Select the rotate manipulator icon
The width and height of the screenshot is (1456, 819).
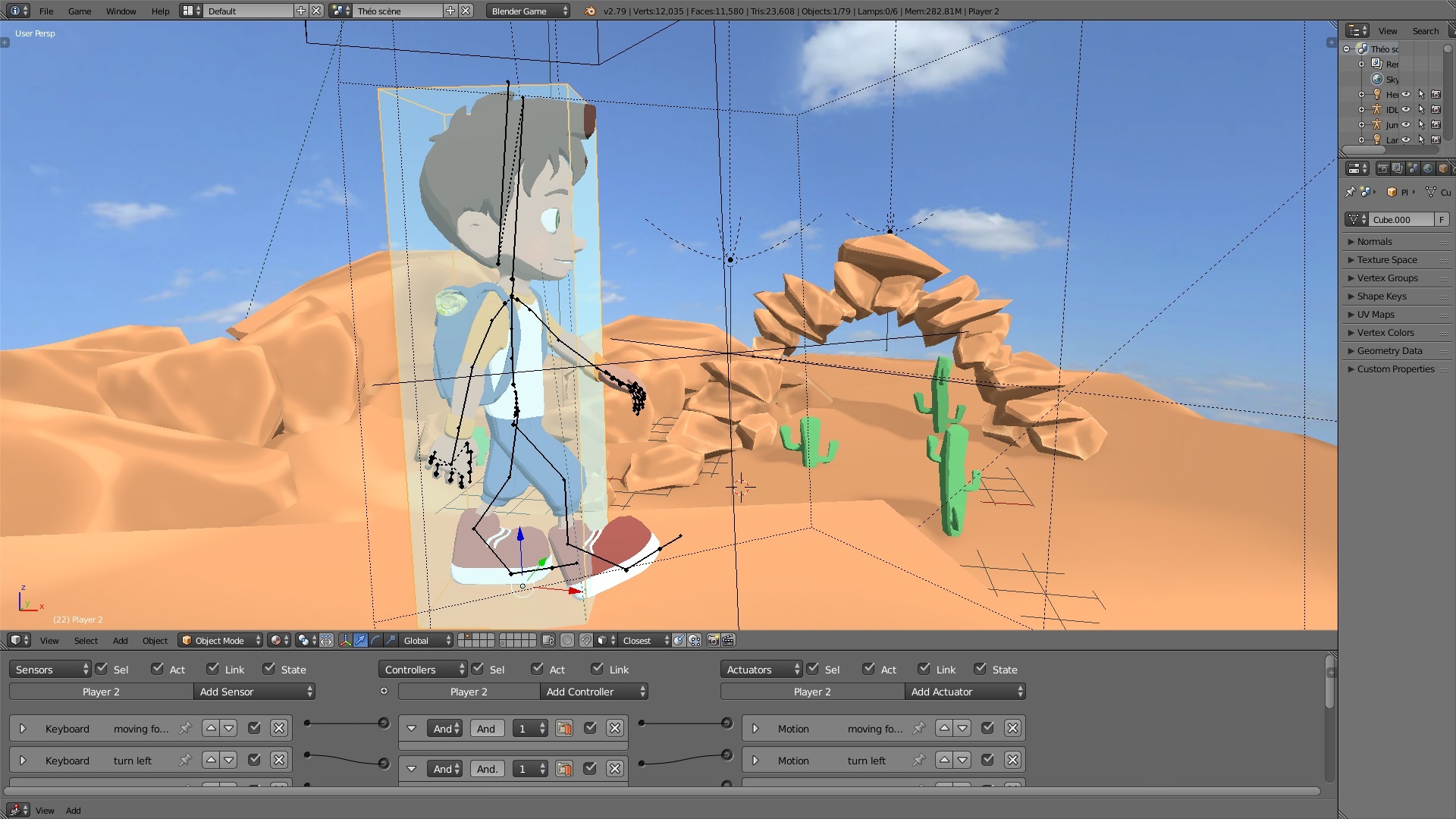point(375,640)
